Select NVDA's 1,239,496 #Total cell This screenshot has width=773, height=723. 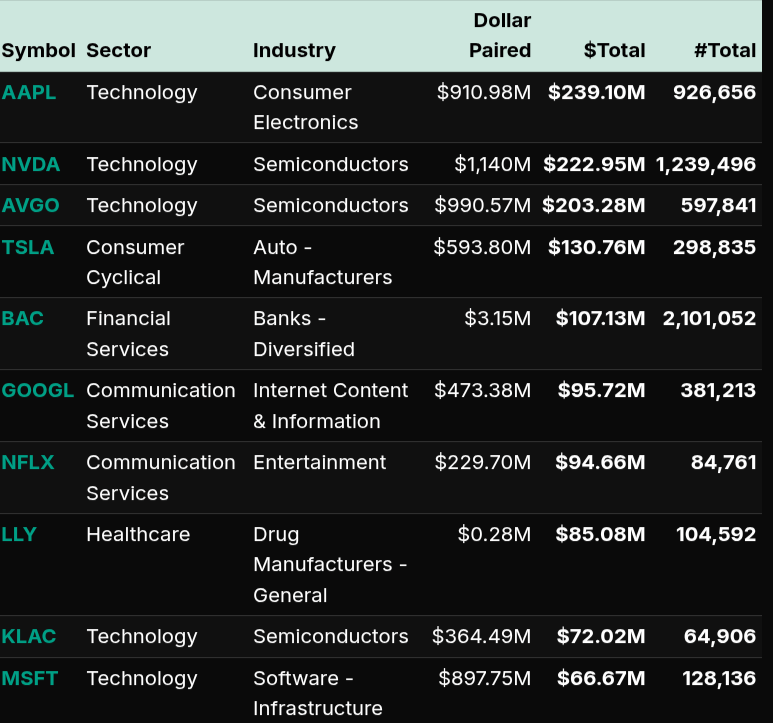pyautogui.click(x=706, y=164)
